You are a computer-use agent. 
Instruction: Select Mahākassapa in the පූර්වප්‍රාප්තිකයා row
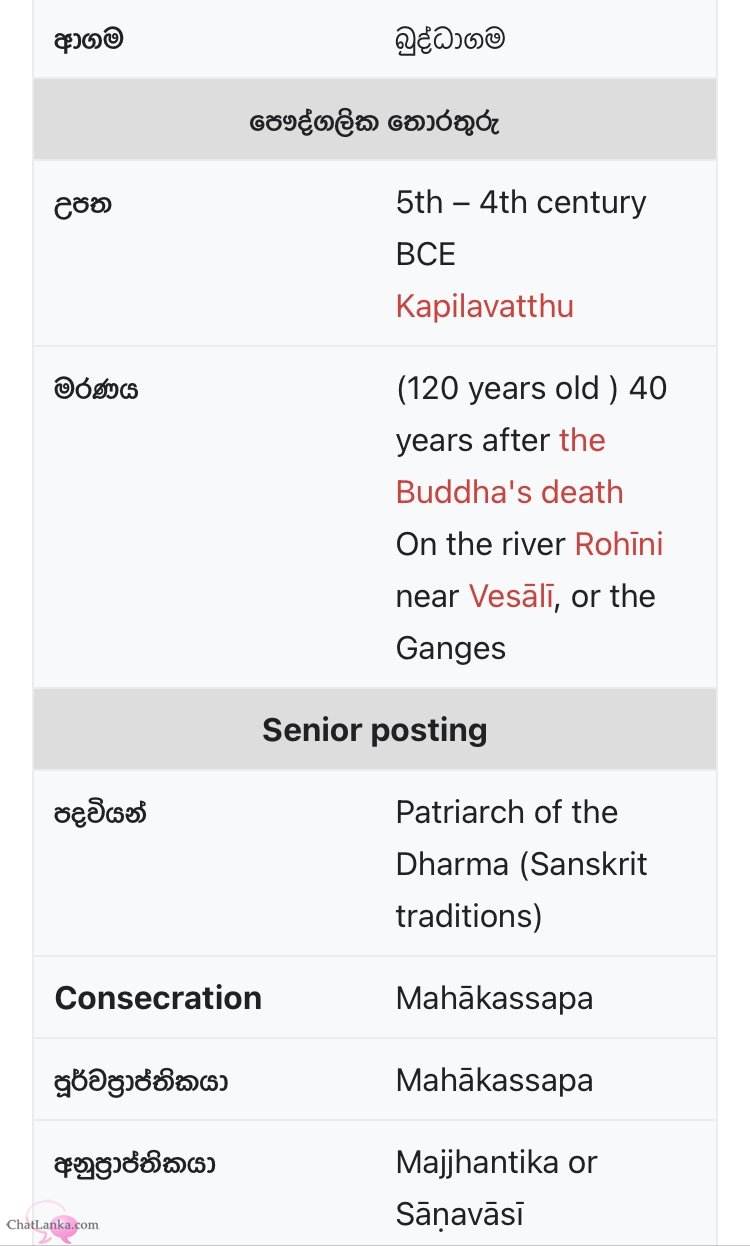coord(495,1080)
